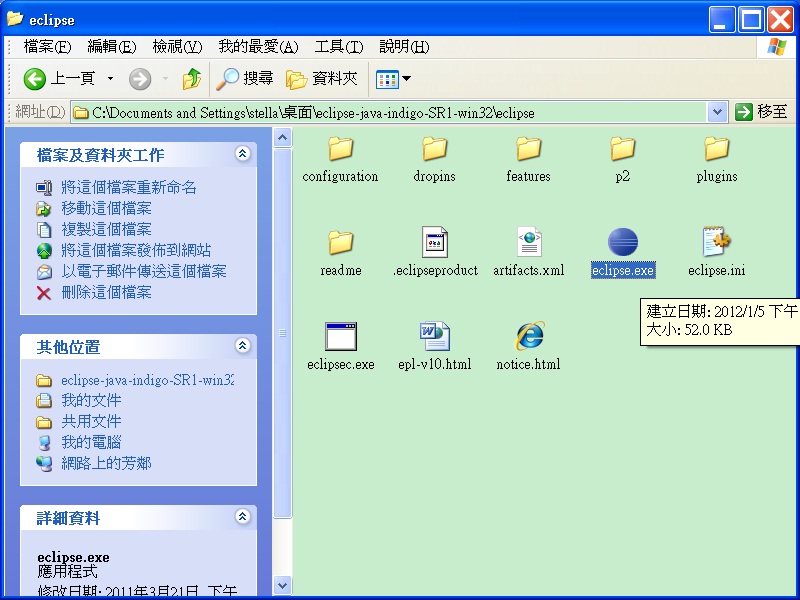Click 將這個檔案重新命名 rename link
The width and height of the screenshot is (800, 600).
tap(129, 187)
